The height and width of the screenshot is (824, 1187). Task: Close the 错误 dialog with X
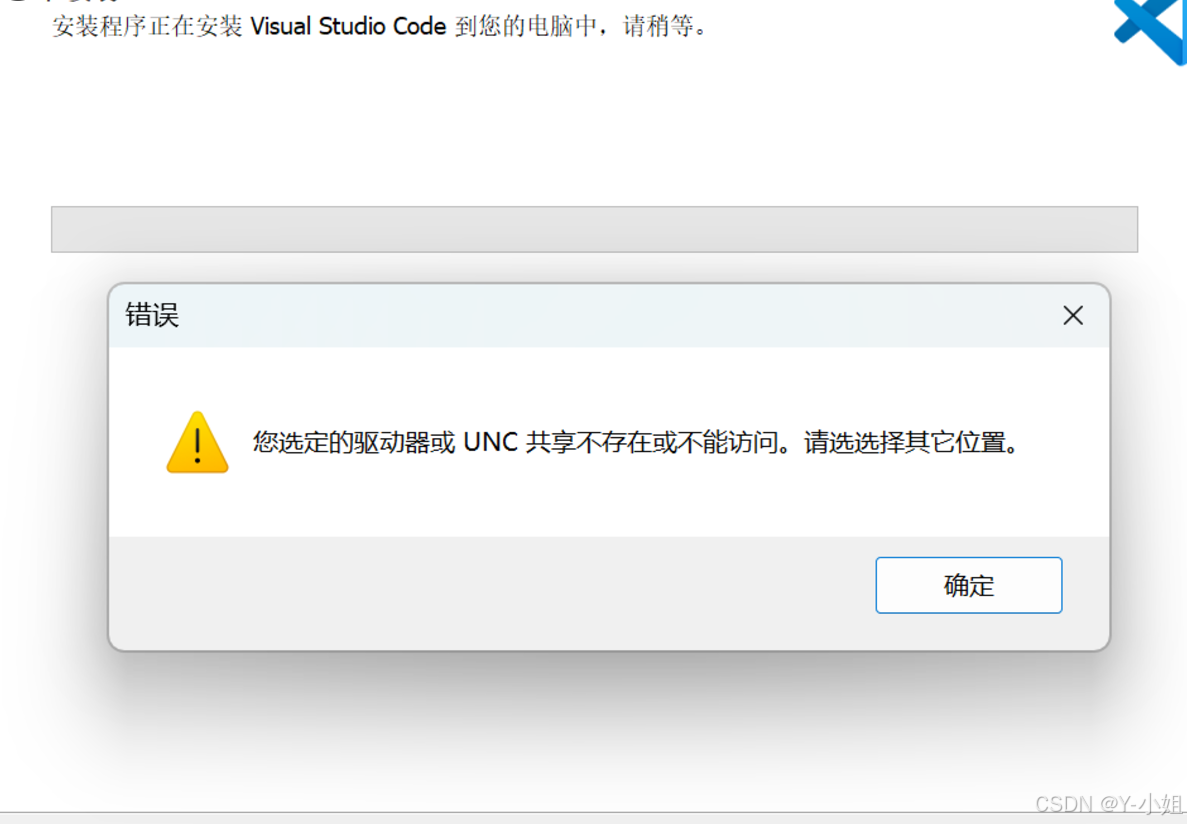tap(1073, 315)
